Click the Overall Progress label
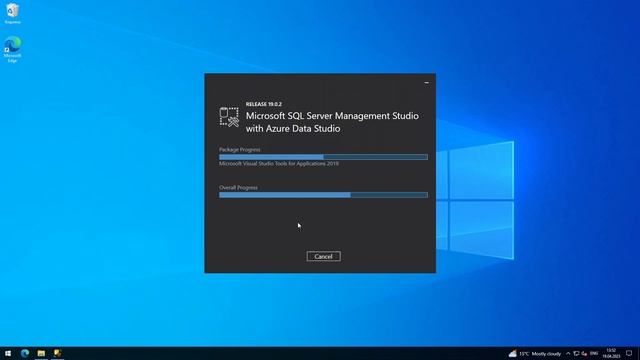This screenshot has width=640, height=360. point(238,187)
